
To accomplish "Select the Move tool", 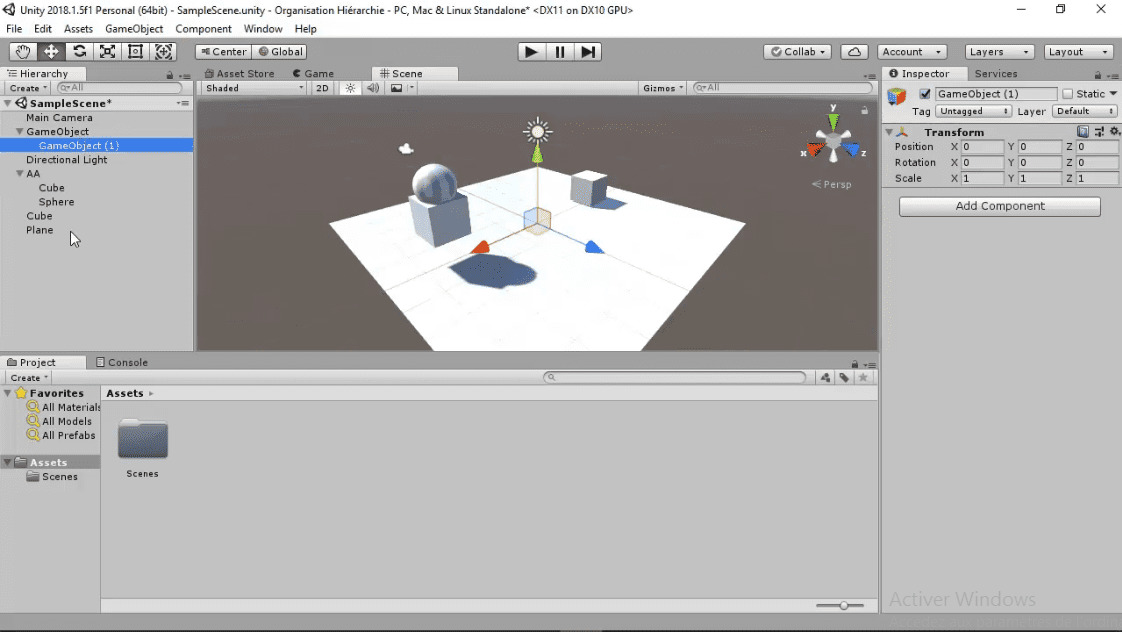I will 50,51.
